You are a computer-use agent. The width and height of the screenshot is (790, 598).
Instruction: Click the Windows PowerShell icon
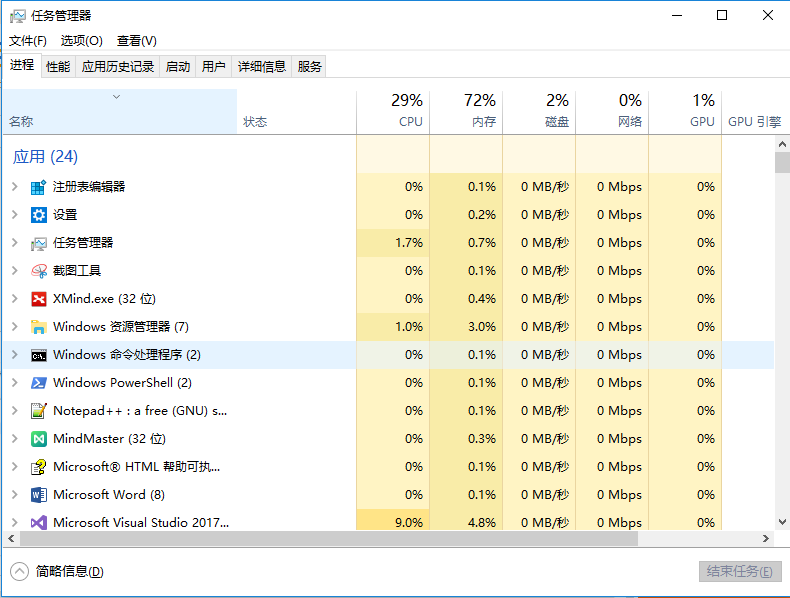pos(39,383)
